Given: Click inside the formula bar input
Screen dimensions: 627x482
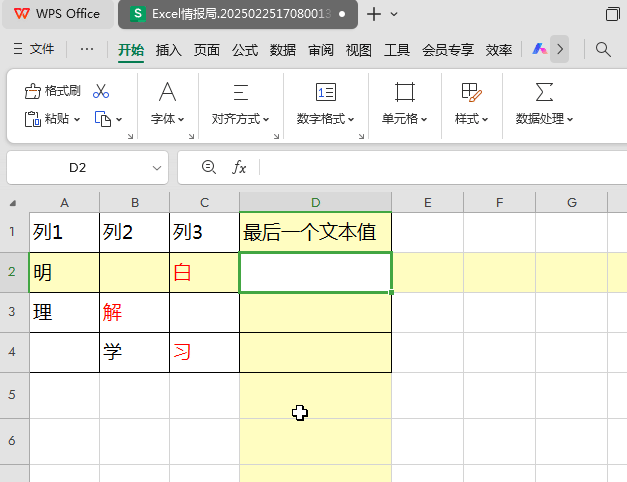Looking at the screenshot, I should pos(440,167).
